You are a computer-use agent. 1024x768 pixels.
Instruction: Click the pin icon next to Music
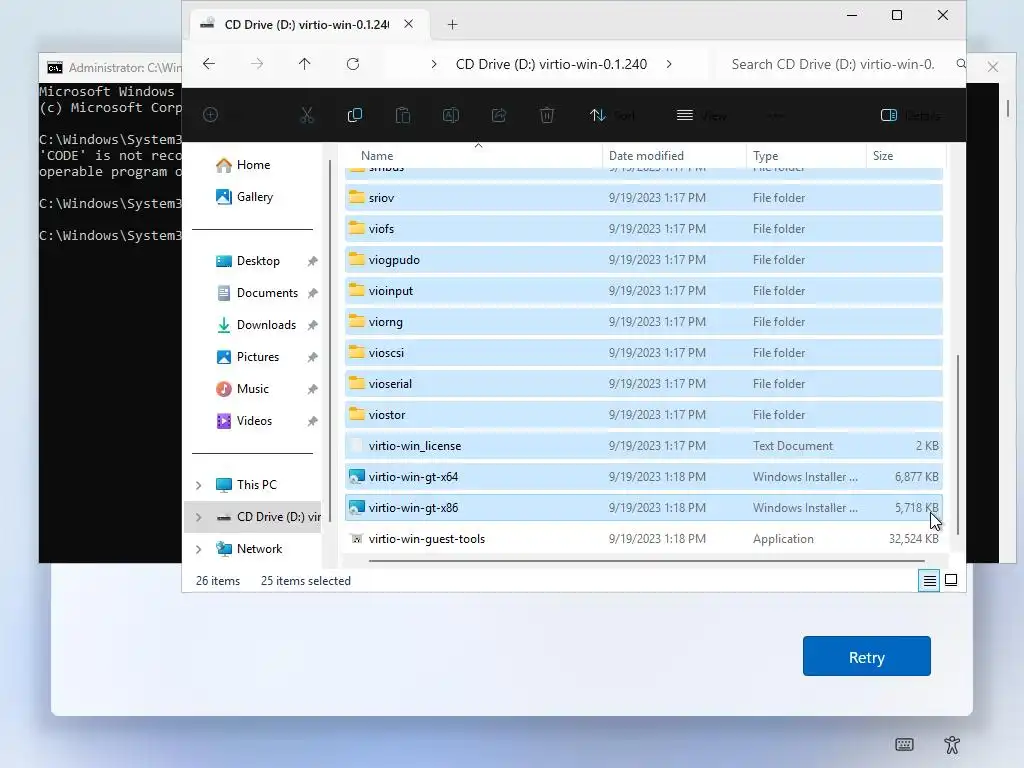312,389
